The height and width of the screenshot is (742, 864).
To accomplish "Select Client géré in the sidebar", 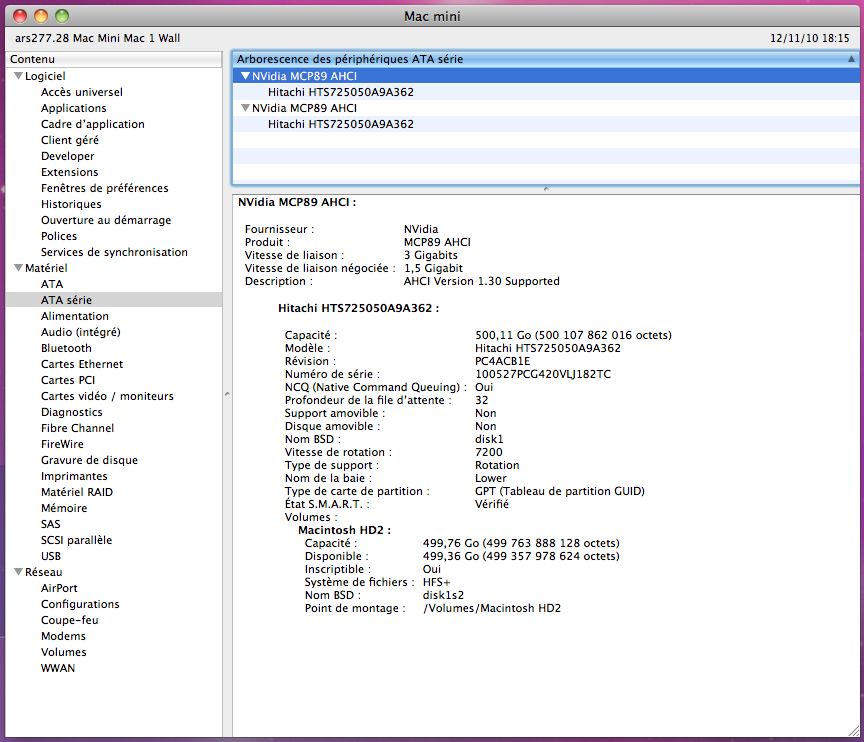I will click(70, 140).
